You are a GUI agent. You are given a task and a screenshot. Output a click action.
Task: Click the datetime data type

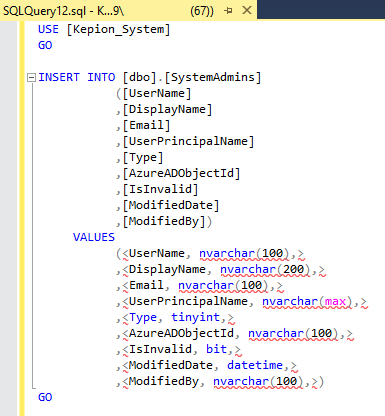pyautogui.click(x=255, y=365)
